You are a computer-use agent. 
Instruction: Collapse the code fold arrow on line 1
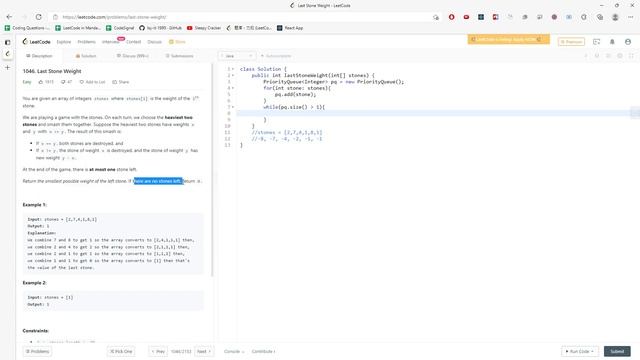click(233, 69)
